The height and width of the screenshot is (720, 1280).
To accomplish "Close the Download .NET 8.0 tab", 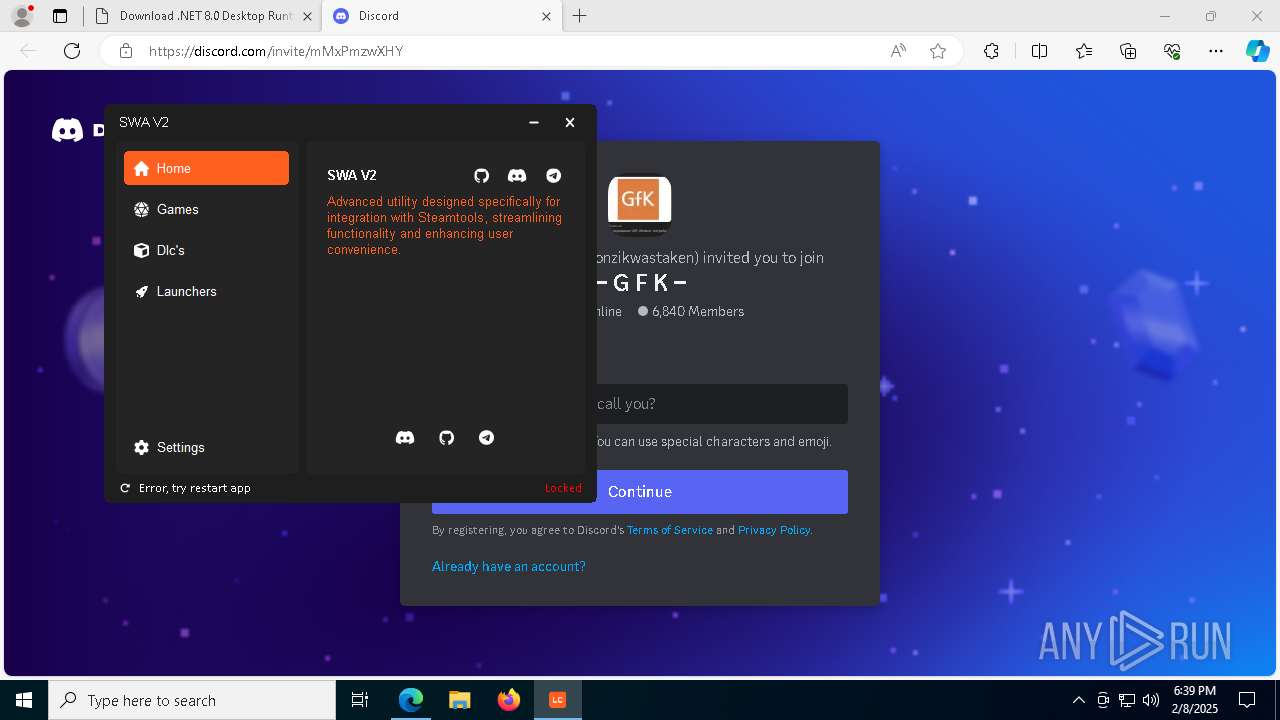I will click(x=307, y=16).
